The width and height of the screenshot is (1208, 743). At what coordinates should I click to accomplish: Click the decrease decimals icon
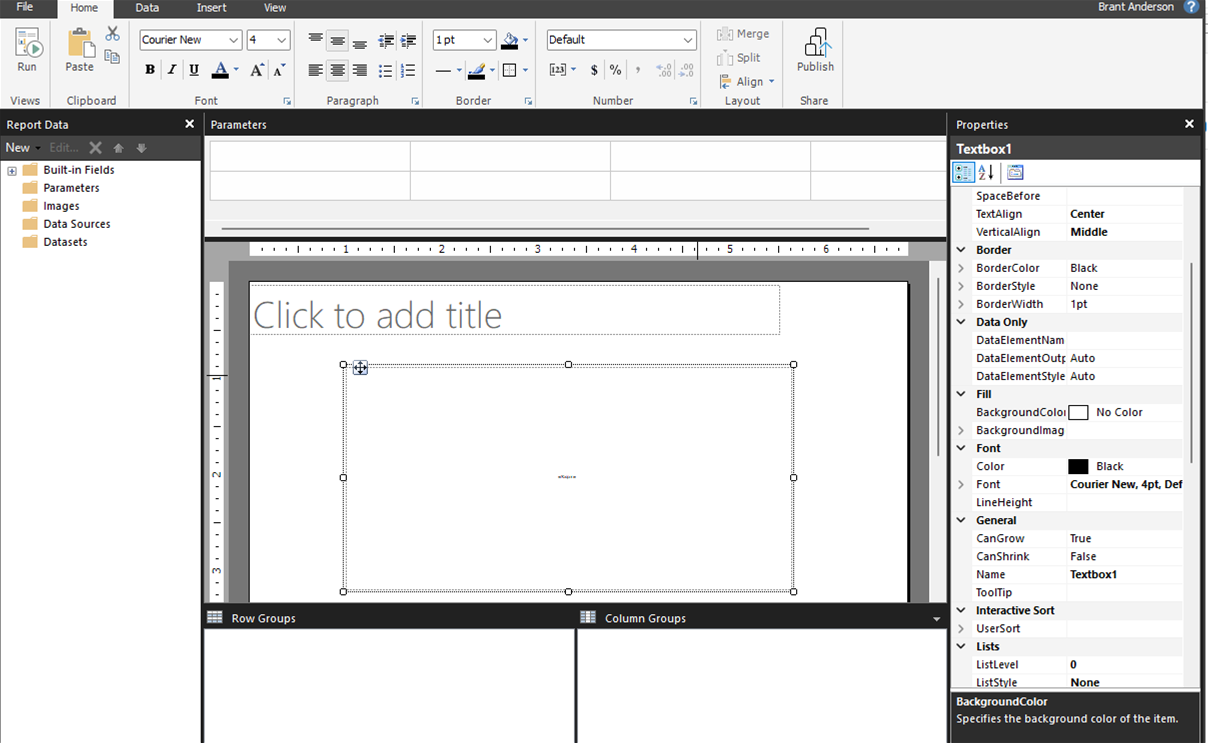click(x=686, y=70)
